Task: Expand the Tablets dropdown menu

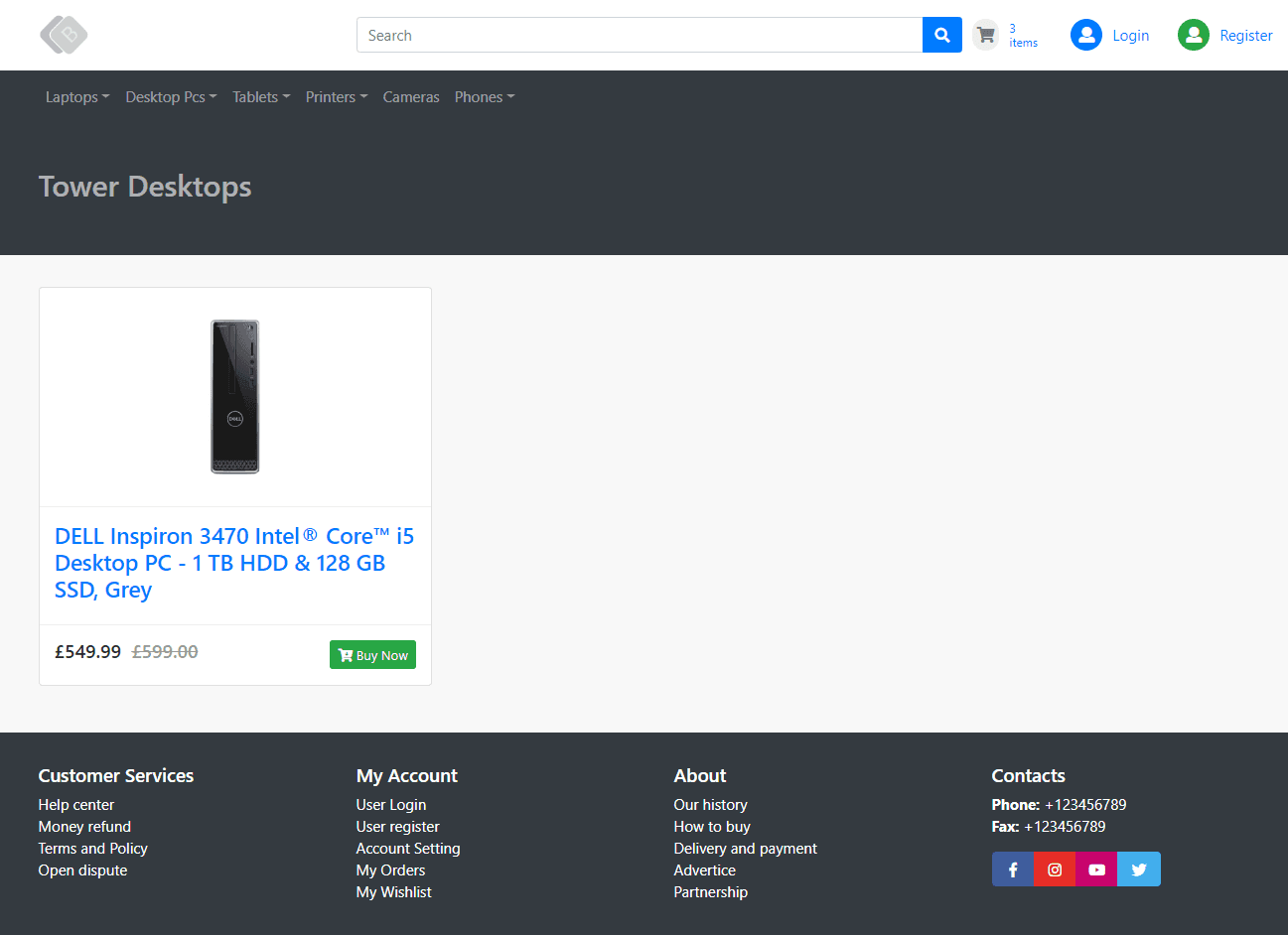Action: pyautogui.click(x=261, y=97)
